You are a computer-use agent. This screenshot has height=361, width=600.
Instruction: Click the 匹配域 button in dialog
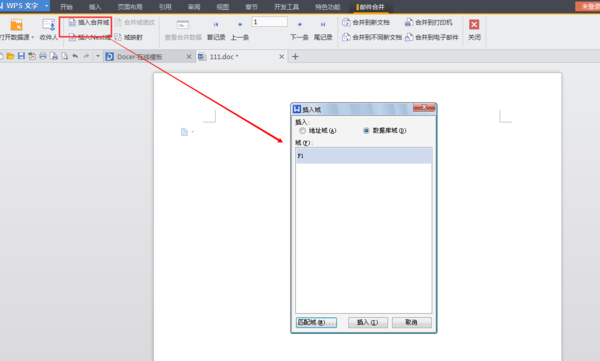tap(316, 322)
